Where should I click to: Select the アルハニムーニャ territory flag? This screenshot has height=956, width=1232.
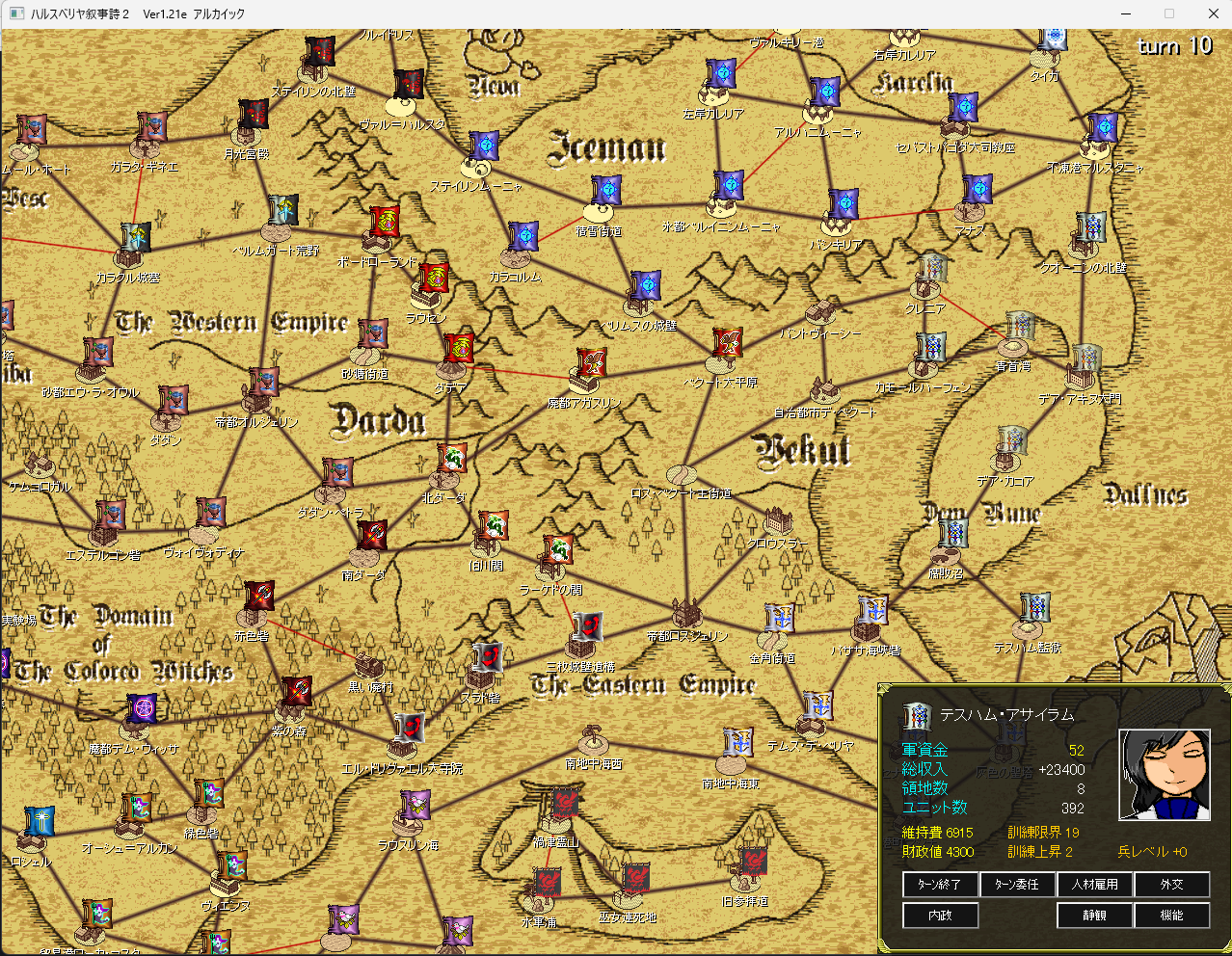[825, 93]
